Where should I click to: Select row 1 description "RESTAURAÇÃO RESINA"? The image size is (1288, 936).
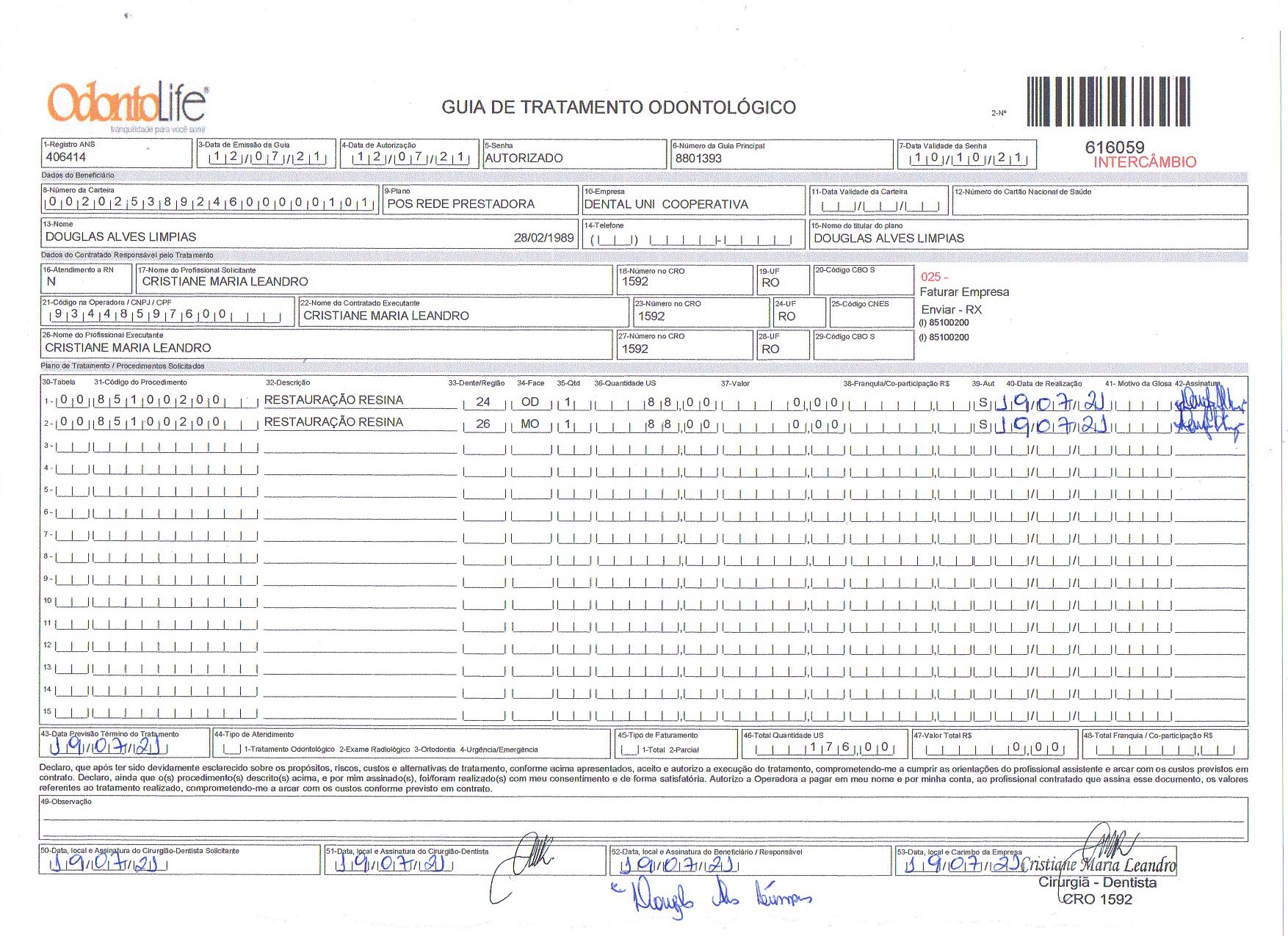point(333,400)
